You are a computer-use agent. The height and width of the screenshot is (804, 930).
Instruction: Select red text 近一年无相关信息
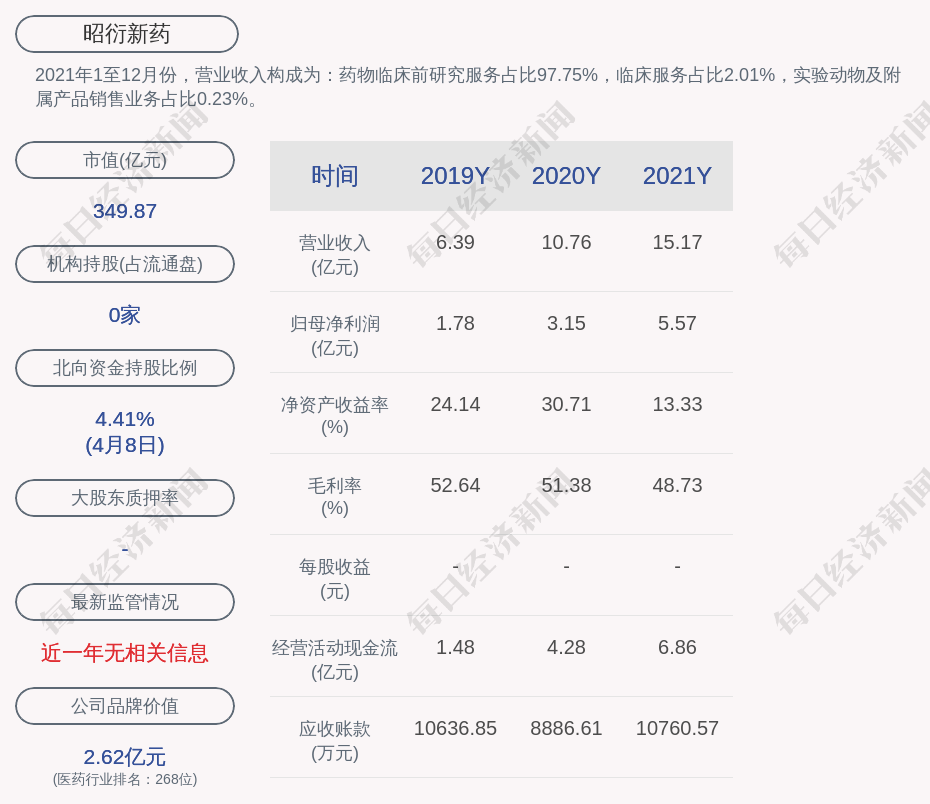point(125,653)
